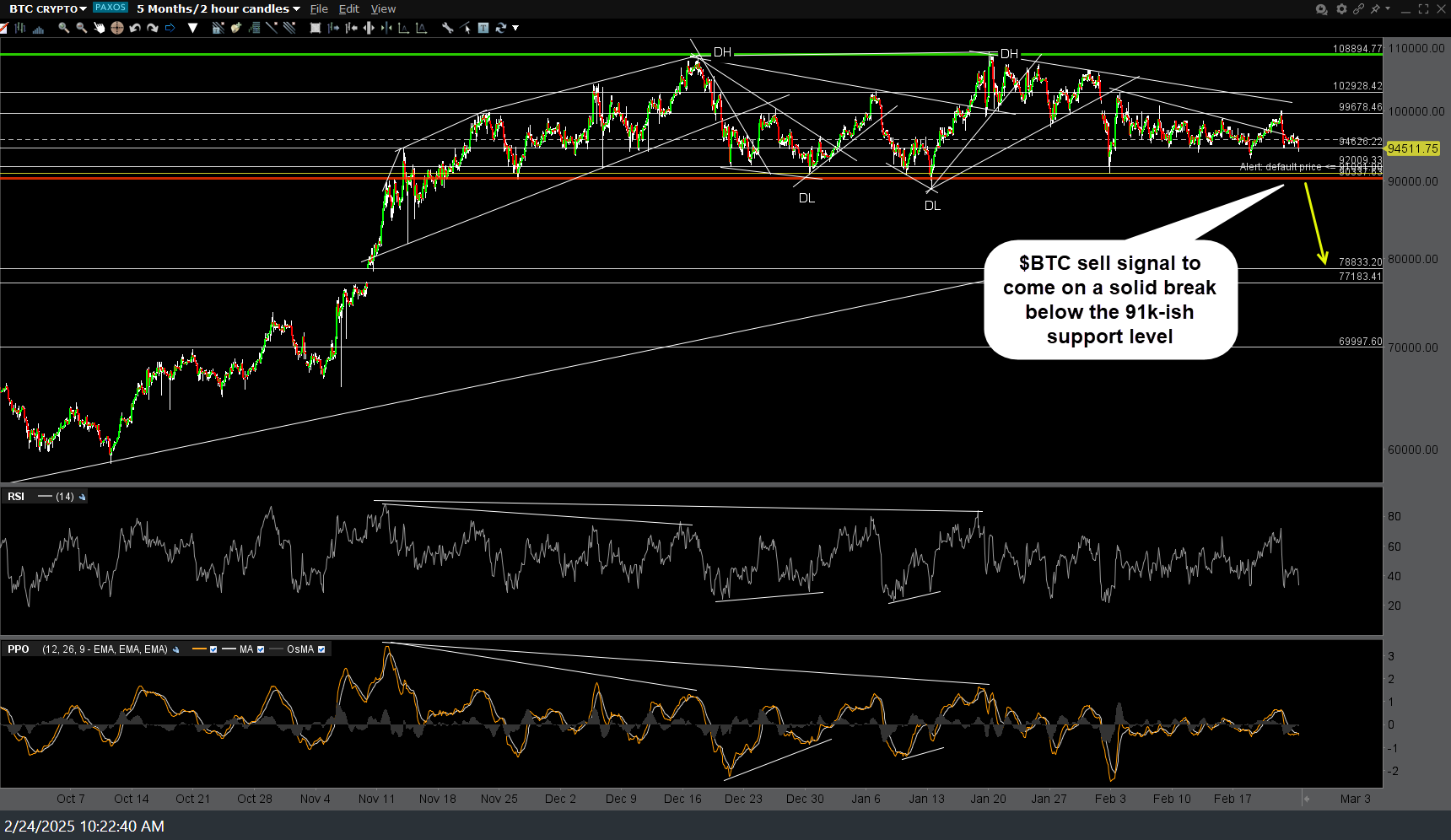Open RSI indicator wrench settings
The image size is (1451, 840).
pos(83,498)
